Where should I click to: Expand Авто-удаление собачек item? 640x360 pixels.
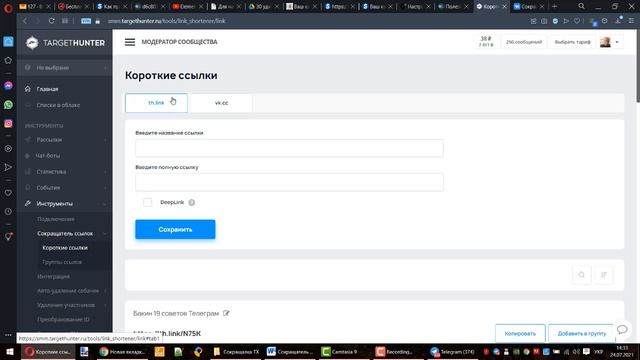click(x=68, y=291)
